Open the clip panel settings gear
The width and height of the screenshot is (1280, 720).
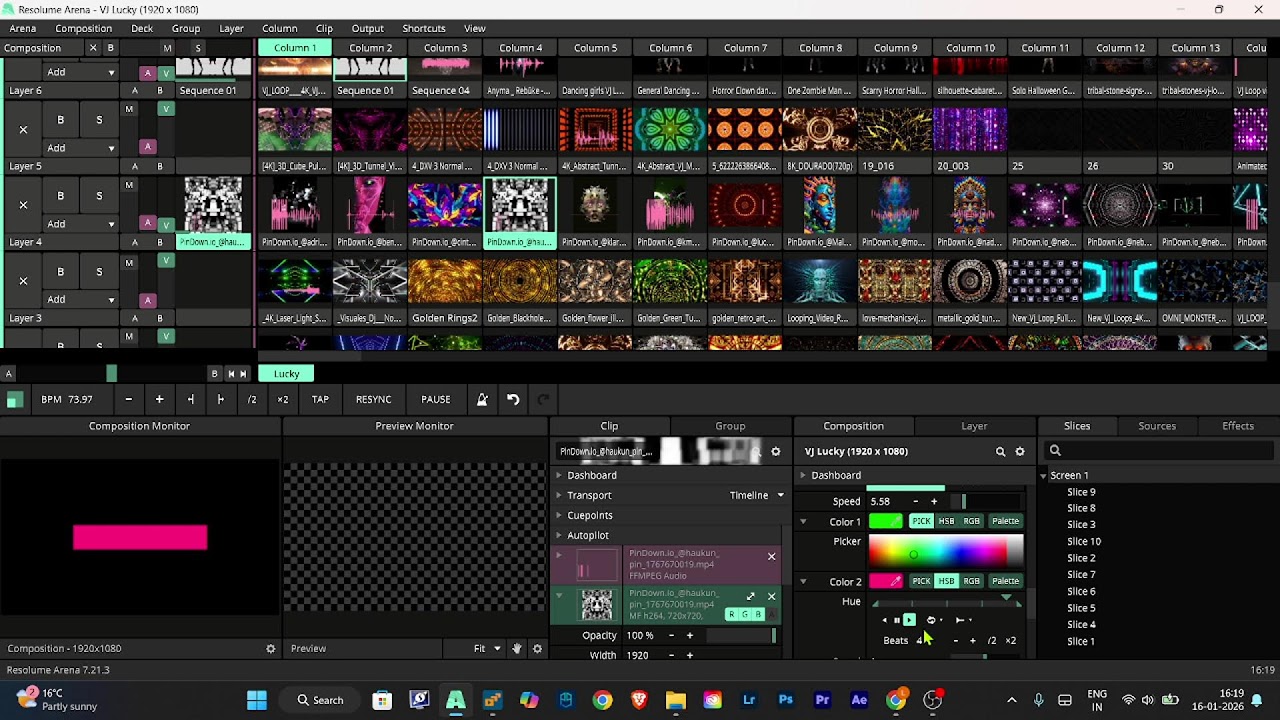pyautogui.click(x=775, y=451)
